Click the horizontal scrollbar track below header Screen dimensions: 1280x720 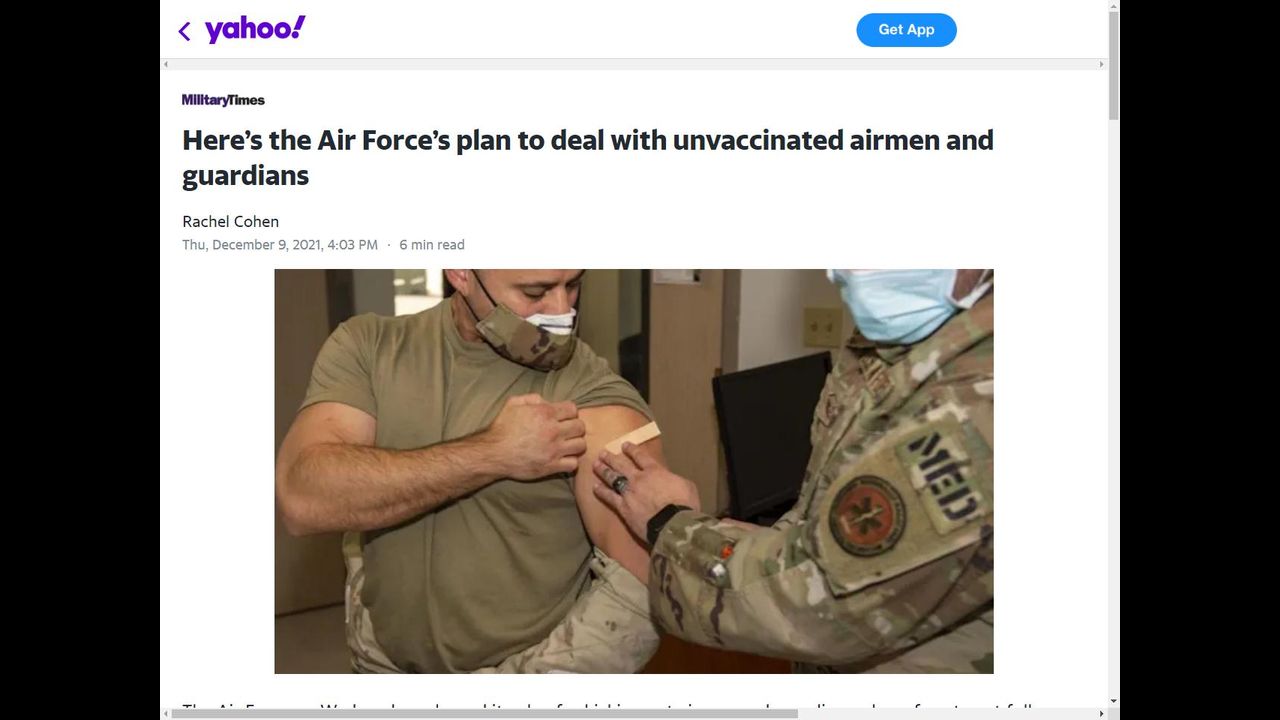(634, 64)
